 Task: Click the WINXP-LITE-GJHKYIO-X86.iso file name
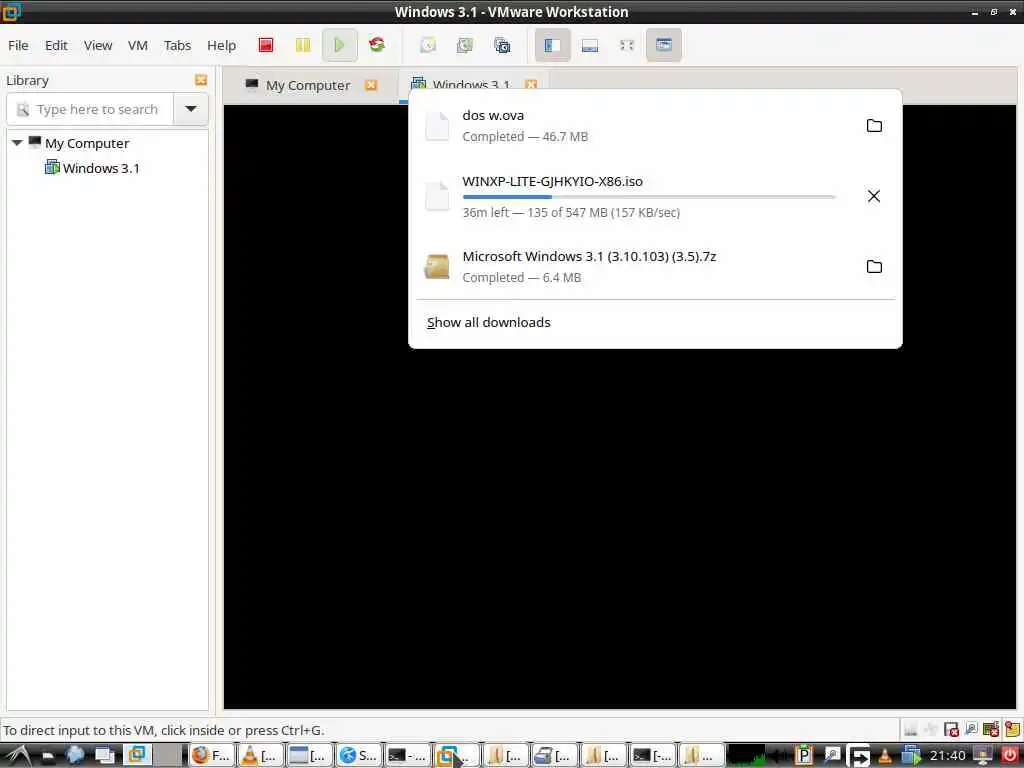(552, 182)
